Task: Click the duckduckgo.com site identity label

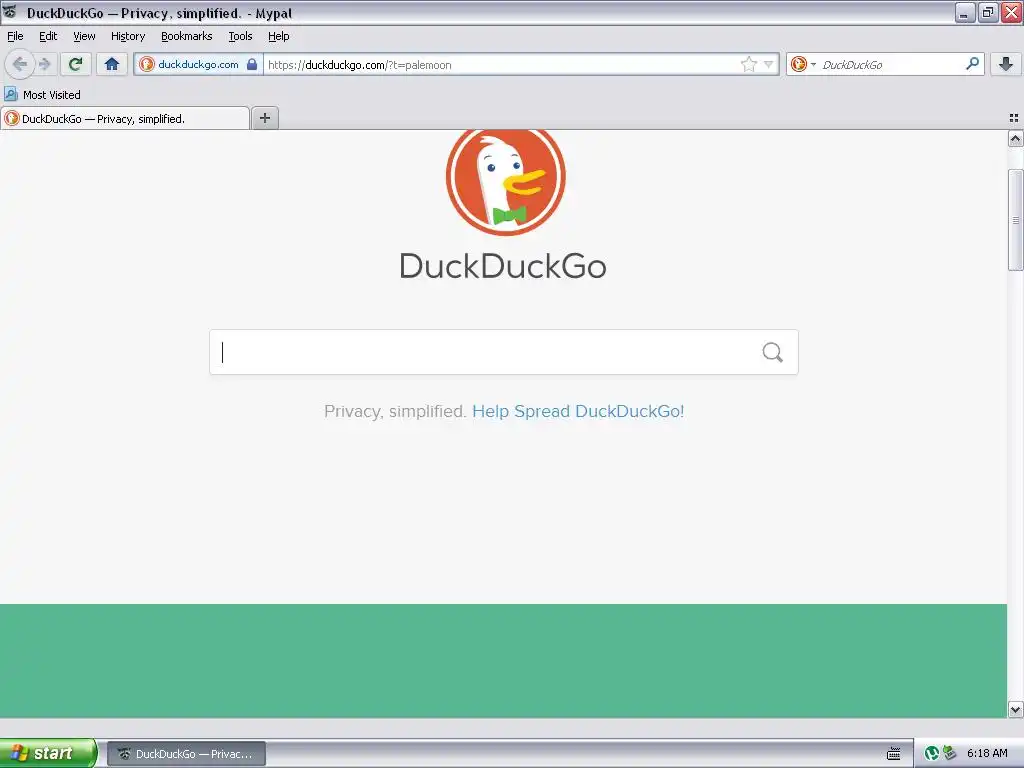Action: pyautogui.click(x=198, y=64)
